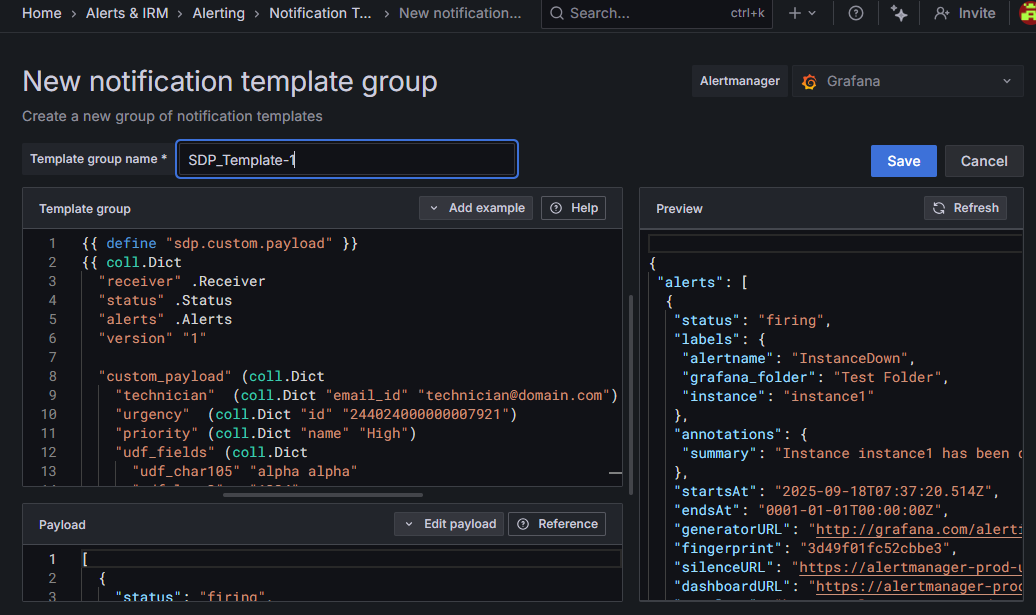Click the plus icon to create new item
Image resolution: width=1036 pixels, height=615 pixels.
click(x=793, y=13)
